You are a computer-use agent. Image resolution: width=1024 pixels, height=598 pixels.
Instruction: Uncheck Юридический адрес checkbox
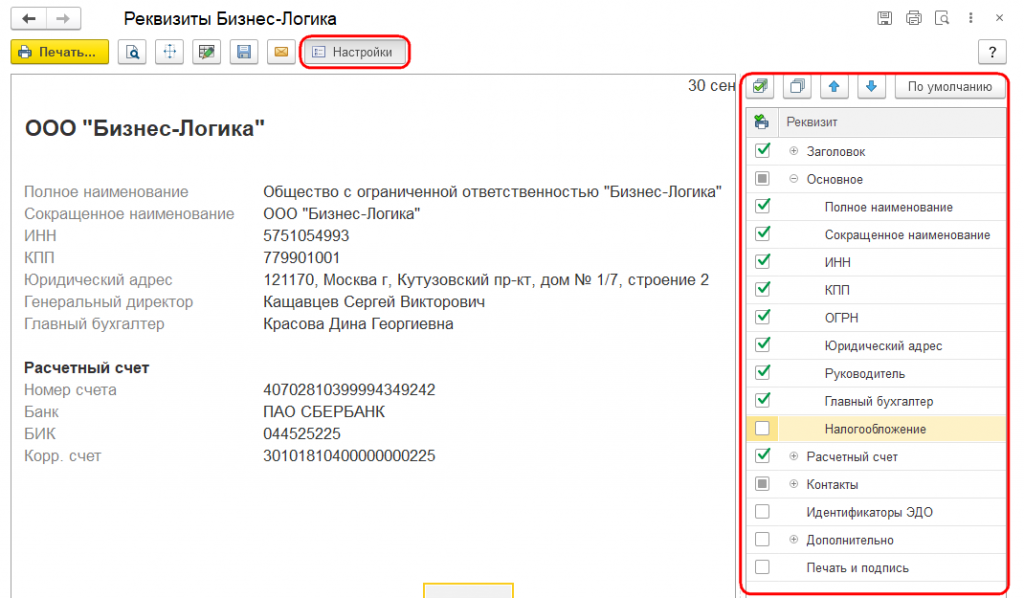(762, 345)
